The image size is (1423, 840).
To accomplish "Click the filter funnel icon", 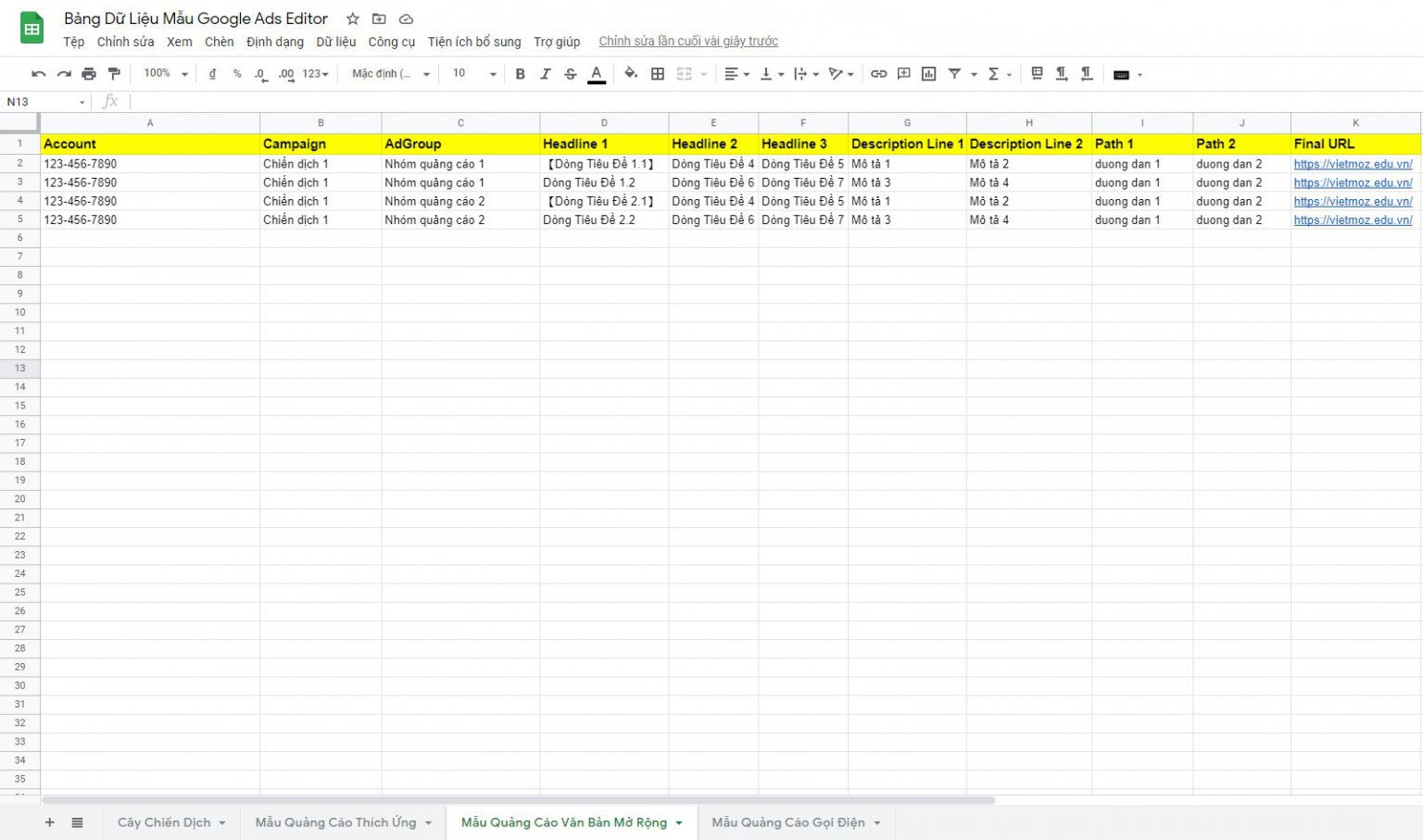I will click(954, 74).
